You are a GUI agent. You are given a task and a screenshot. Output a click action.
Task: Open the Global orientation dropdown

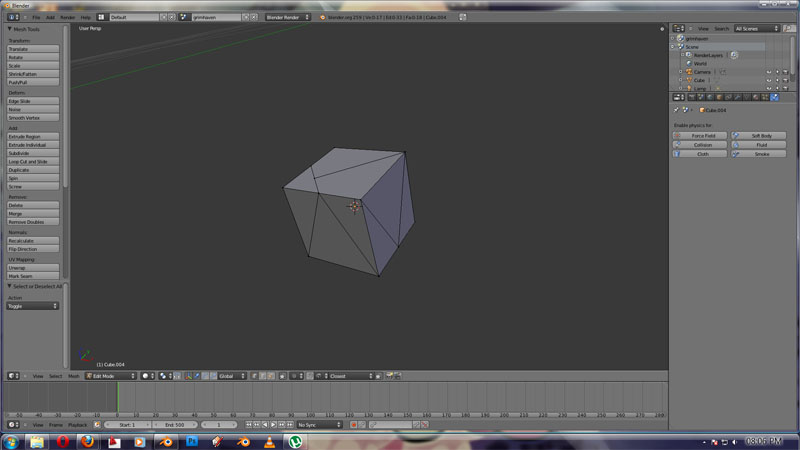(x=232, y=376)
